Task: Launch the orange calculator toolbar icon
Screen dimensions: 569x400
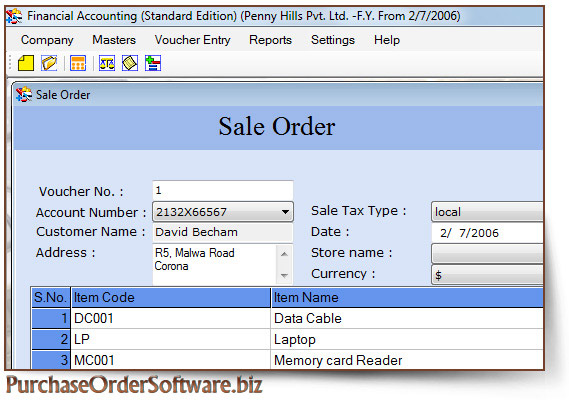Action: (78, 63)
